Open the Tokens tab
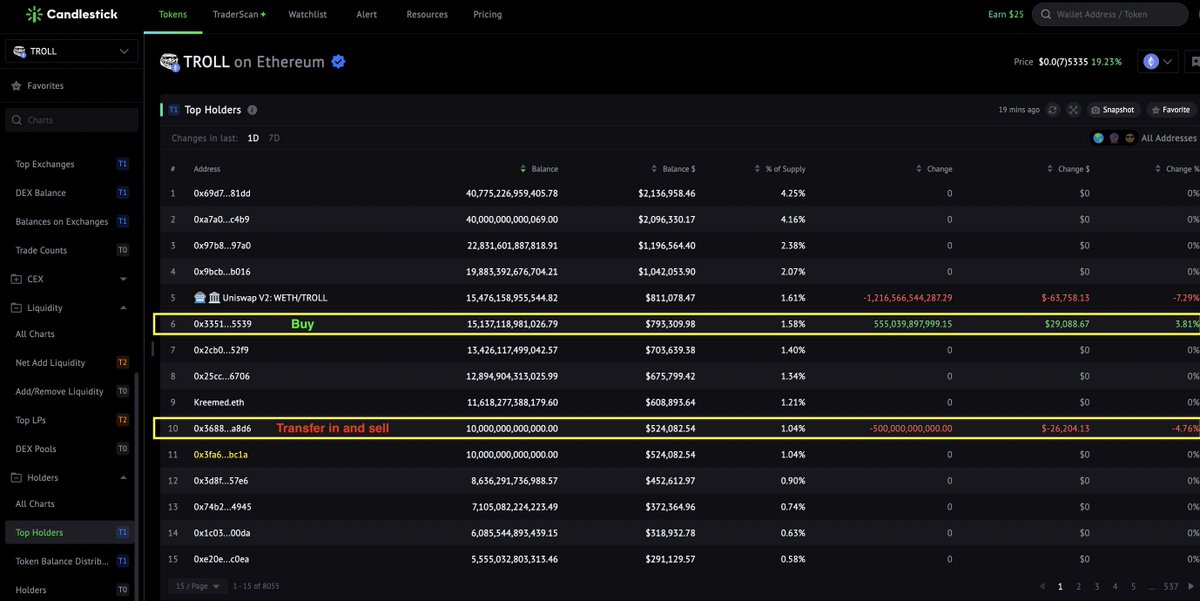This screenshot has height=601, width=1200. click(x=173, y=15)
